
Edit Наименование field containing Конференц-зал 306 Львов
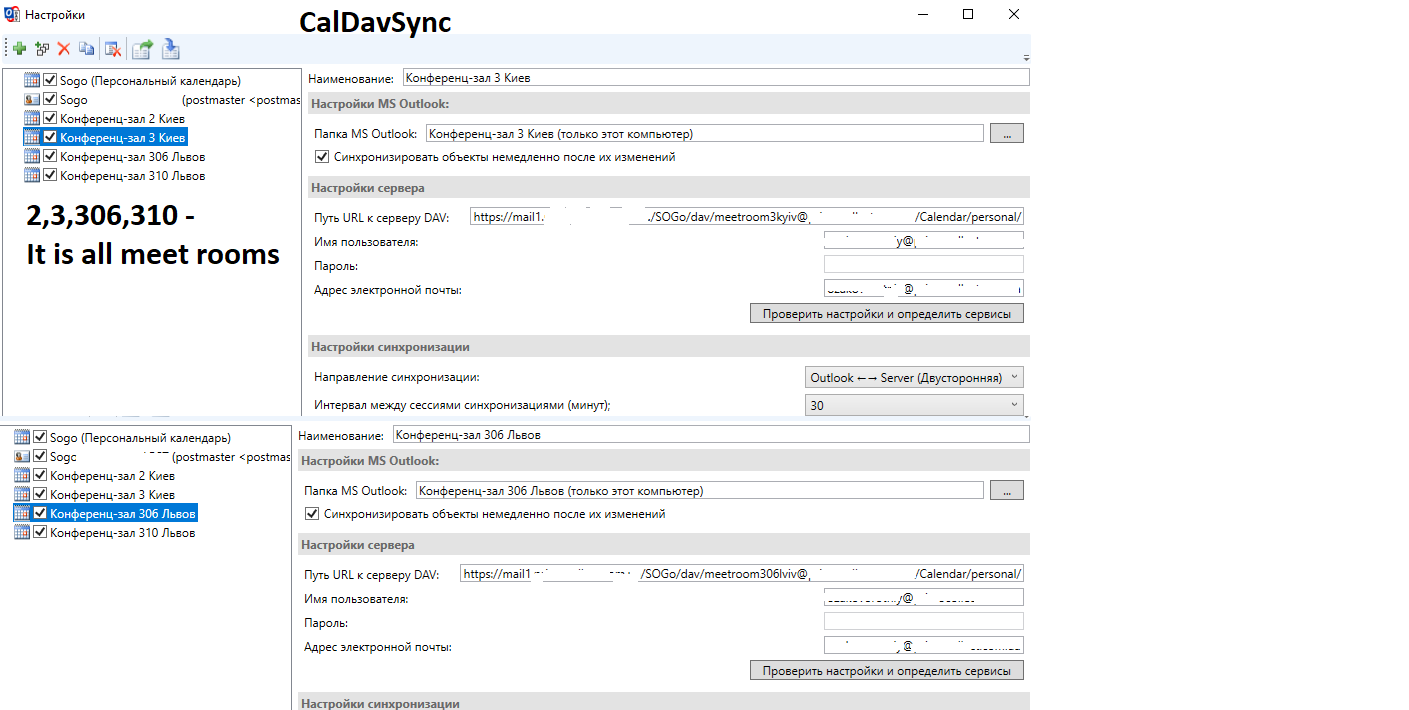[710, 434]
